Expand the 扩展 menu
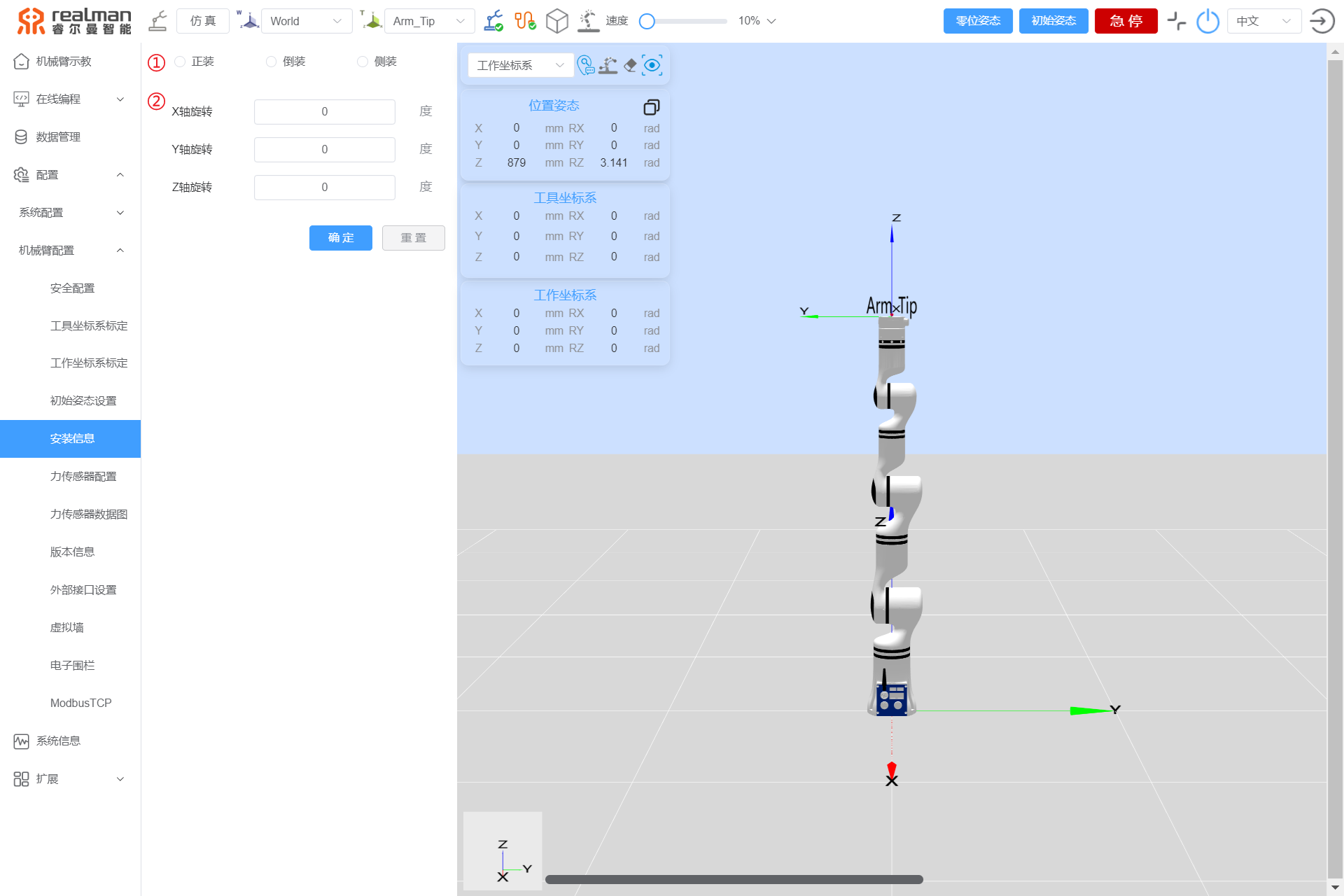1344x896 pixels. (x=70, y=779)
